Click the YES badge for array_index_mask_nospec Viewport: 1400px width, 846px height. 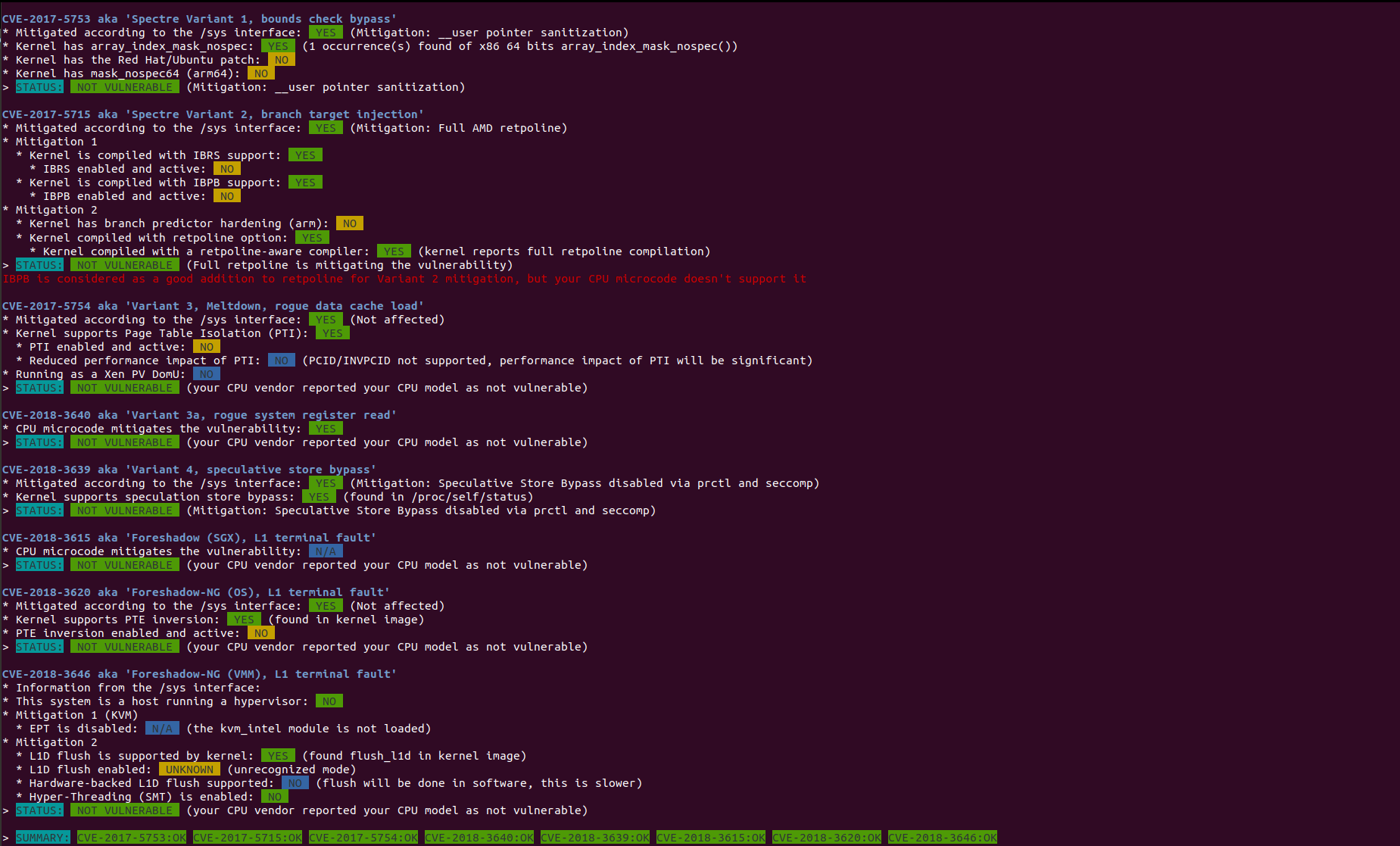[x=278, y=45]
